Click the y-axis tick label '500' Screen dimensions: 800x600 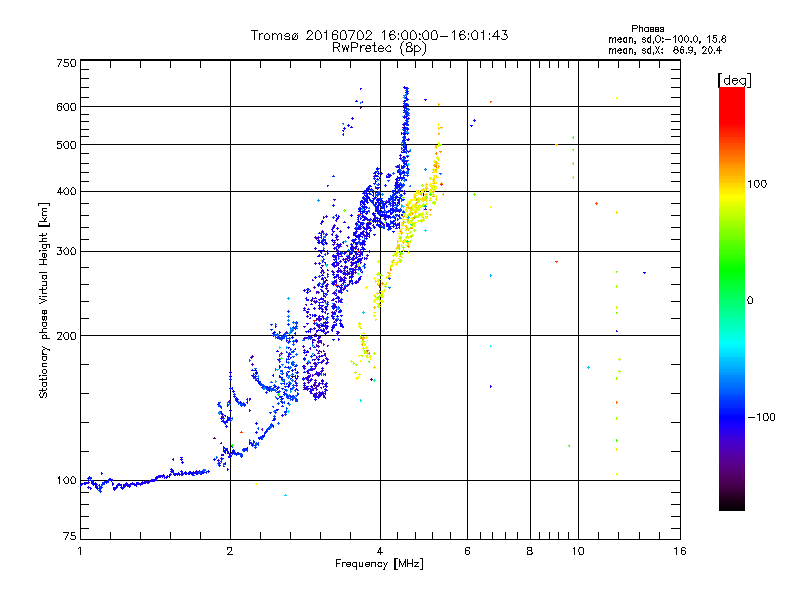click(x=66, y=145)
